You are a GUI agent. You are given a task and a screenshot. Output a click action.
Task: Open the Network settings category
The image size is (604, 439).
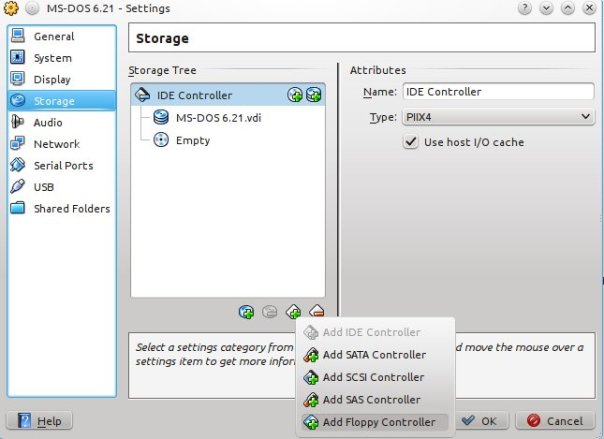(x=62, y=144)
